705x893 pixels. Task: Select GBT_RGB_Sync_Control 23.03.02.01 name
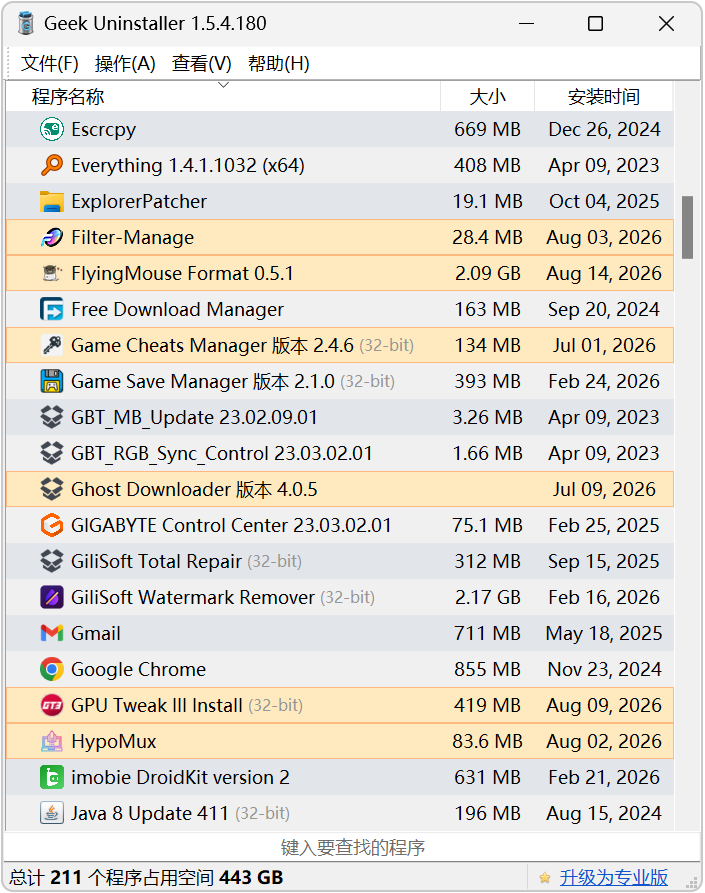tap(222, 453)
